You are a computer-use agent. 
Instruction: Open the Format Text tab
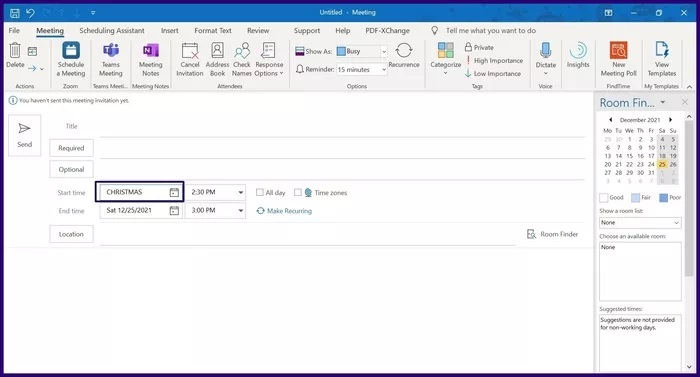(213, 30)
